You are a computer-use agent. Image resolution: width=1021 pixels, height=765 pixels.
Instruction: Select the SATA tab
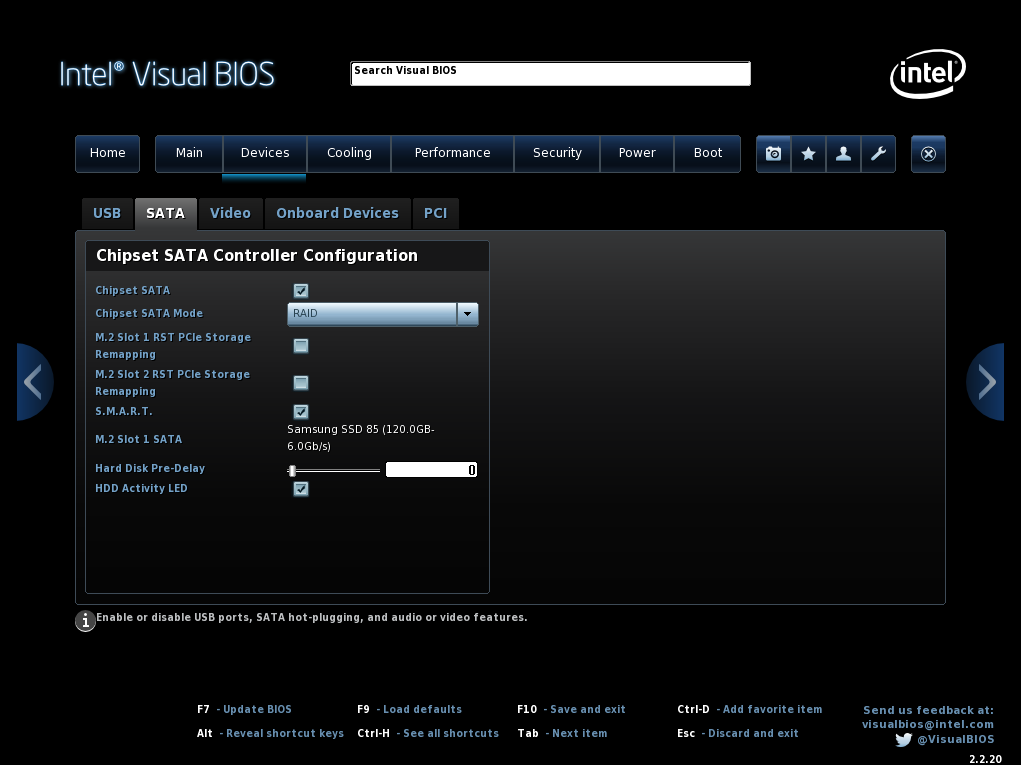click(165, 214)
